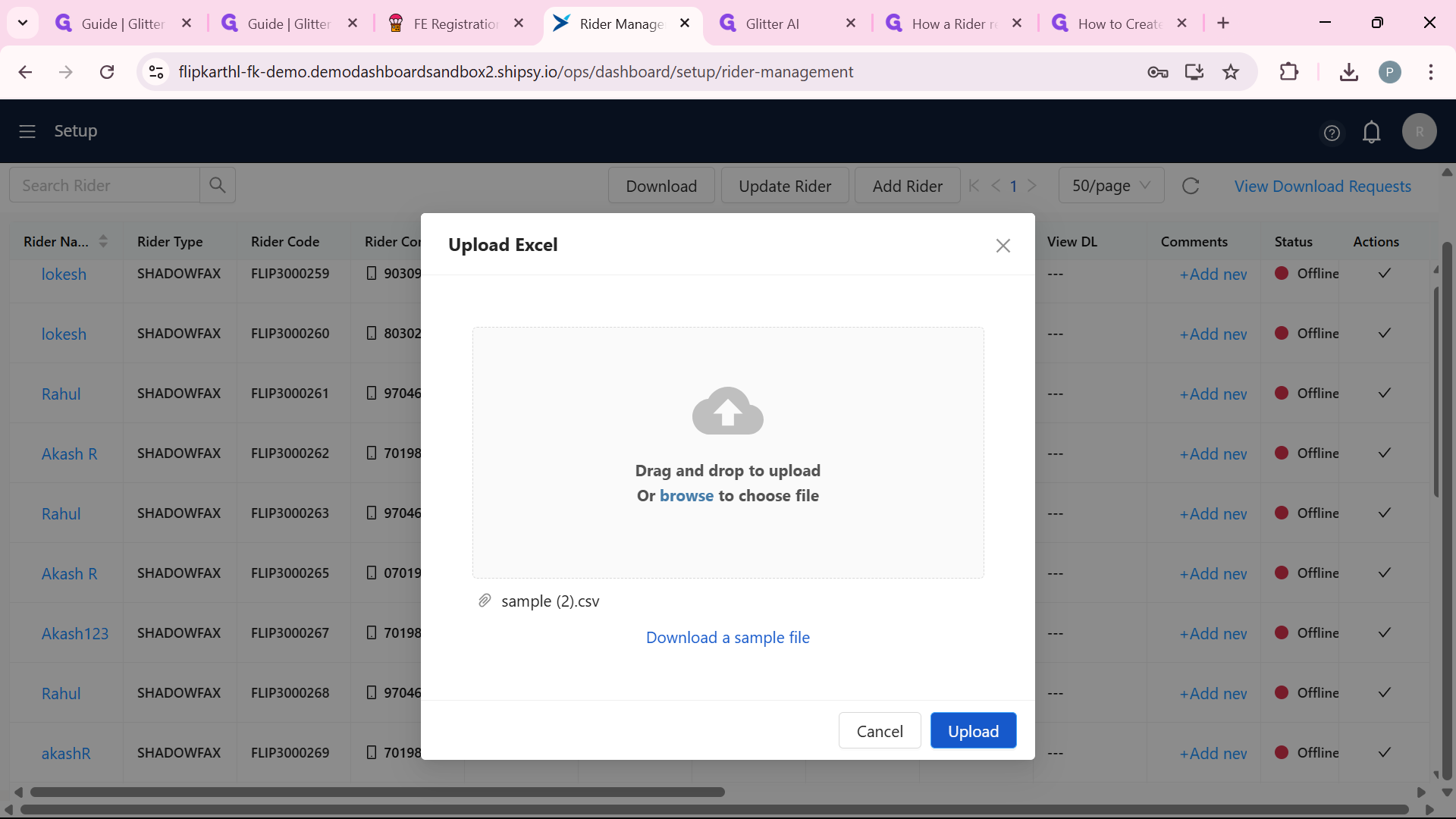The image size is (1456, 819).
Task: Bookmark this page with the star
Action: [x=1231, y=72]
